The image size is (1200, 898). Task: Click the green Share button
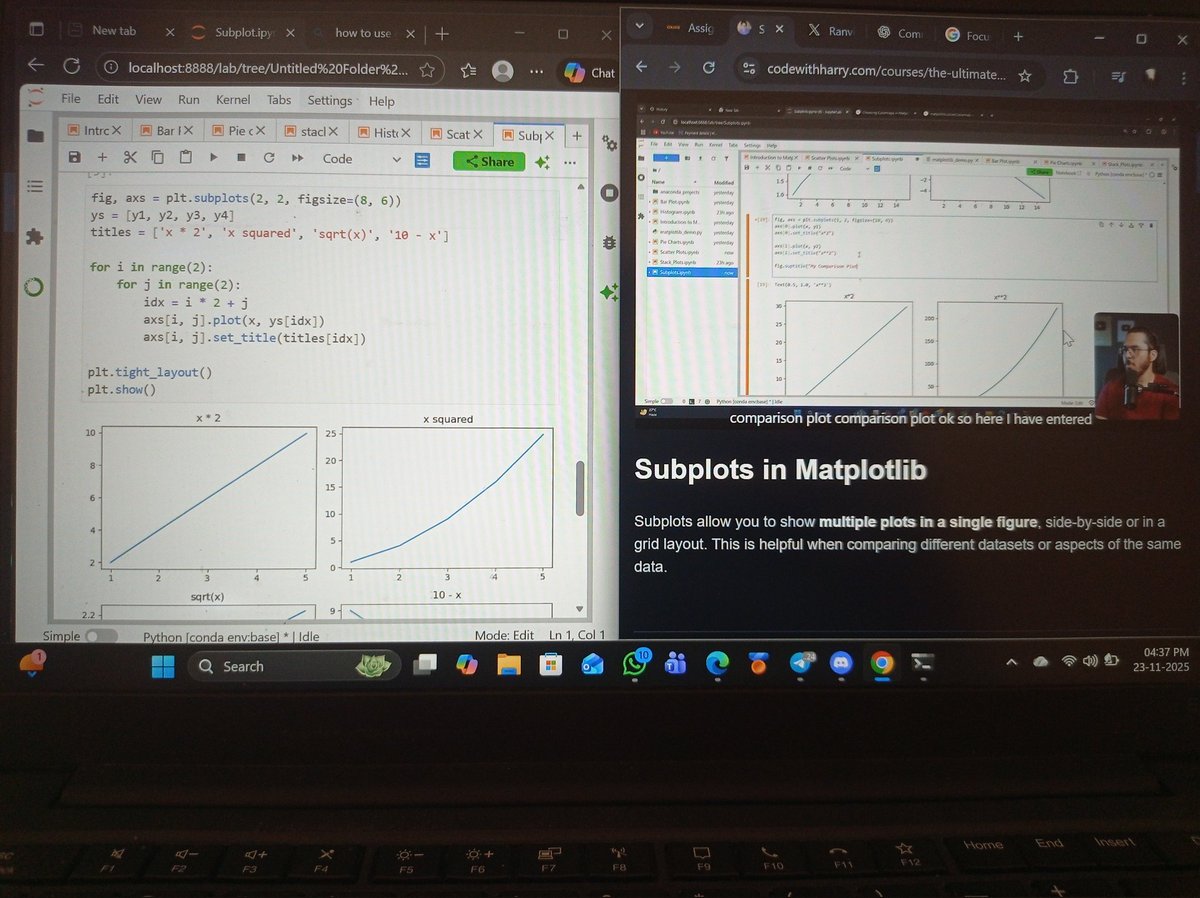tap(489, 161)
